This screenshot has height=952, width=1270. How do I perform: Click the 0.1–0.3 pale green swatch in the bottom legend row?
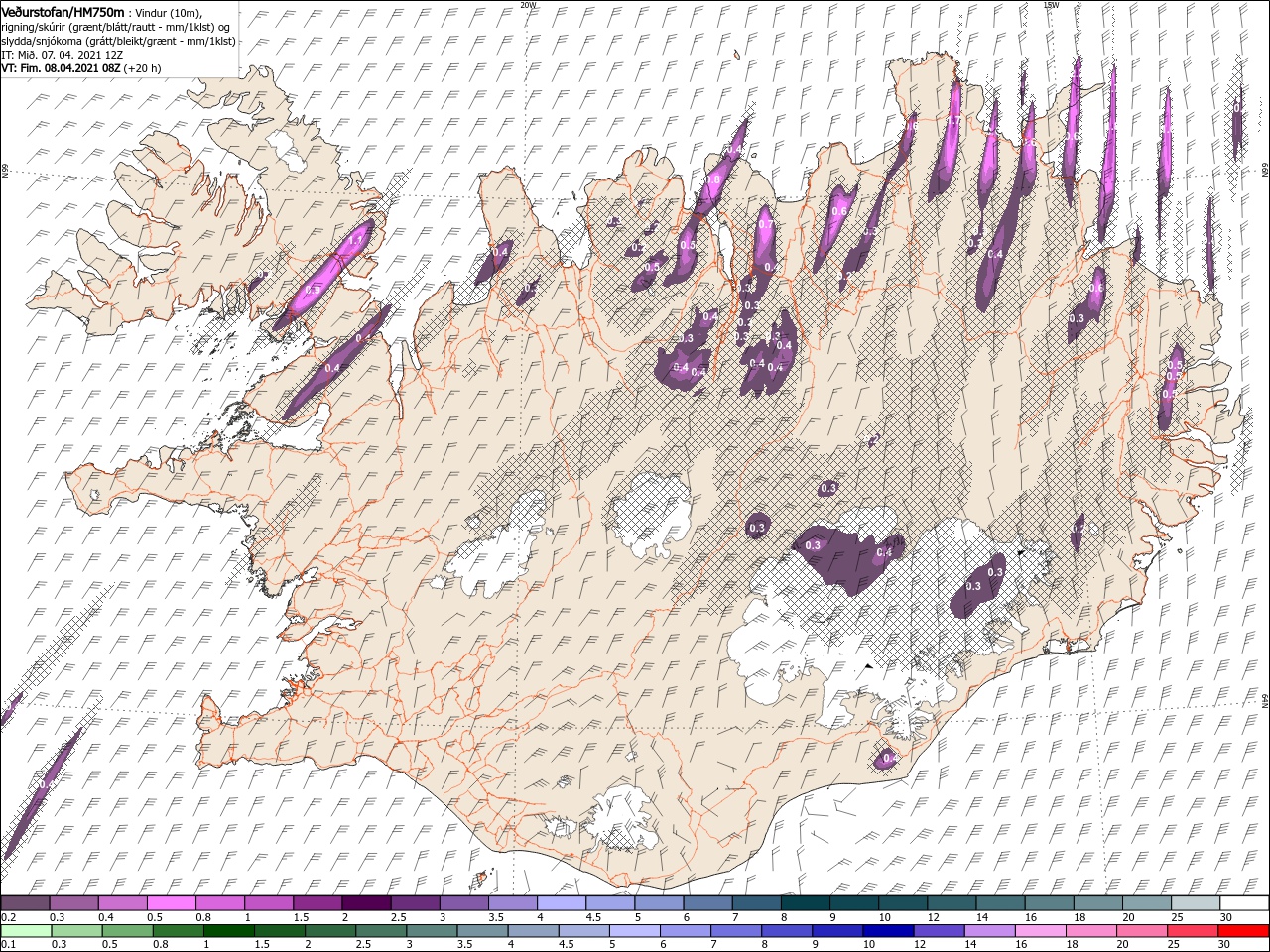26,931
